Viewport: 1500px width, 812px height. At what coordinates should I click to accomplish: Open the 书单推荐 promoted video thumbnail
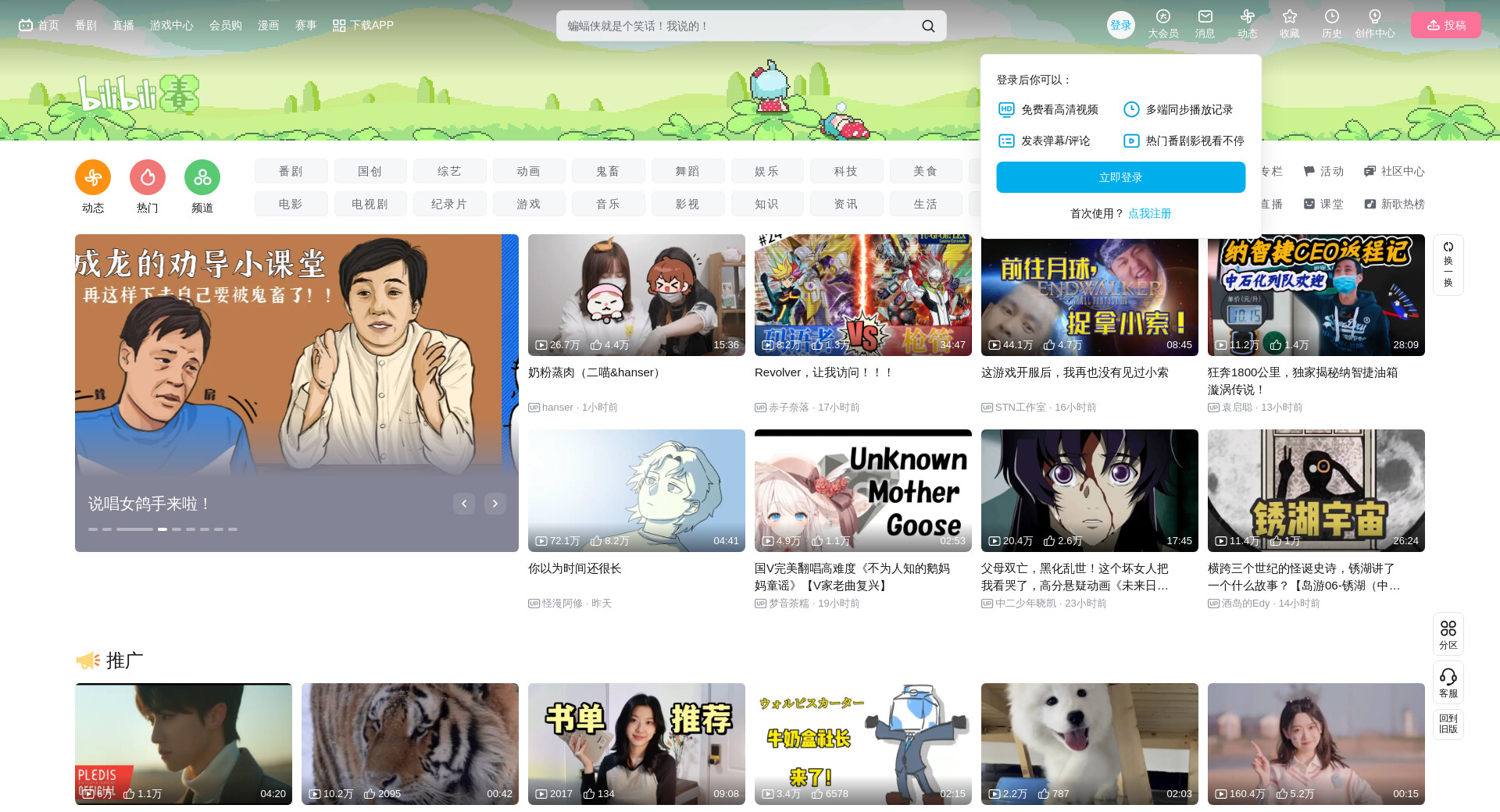(637, 744)
